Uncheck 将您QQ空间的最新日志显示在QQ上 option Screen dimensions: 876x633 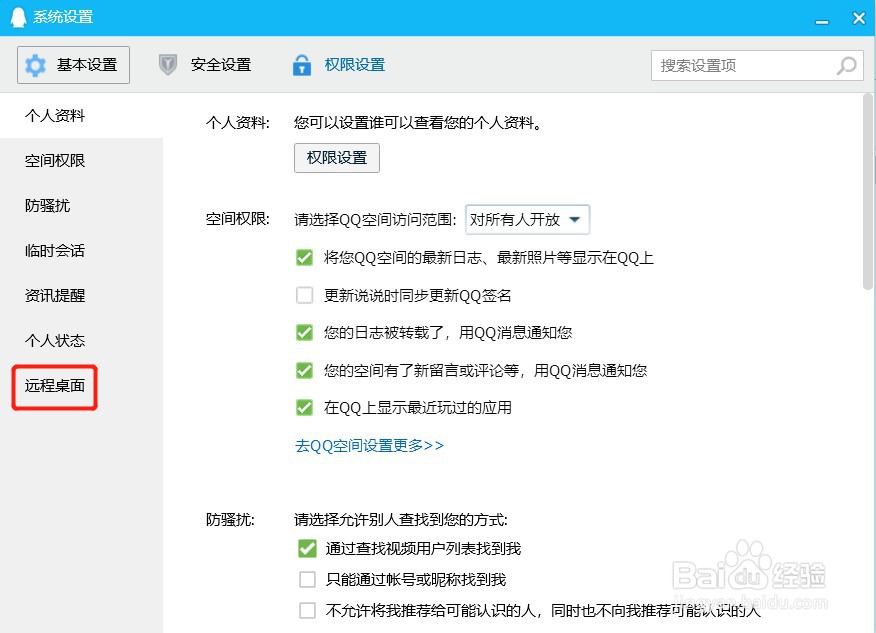click(x=305, y=258)
